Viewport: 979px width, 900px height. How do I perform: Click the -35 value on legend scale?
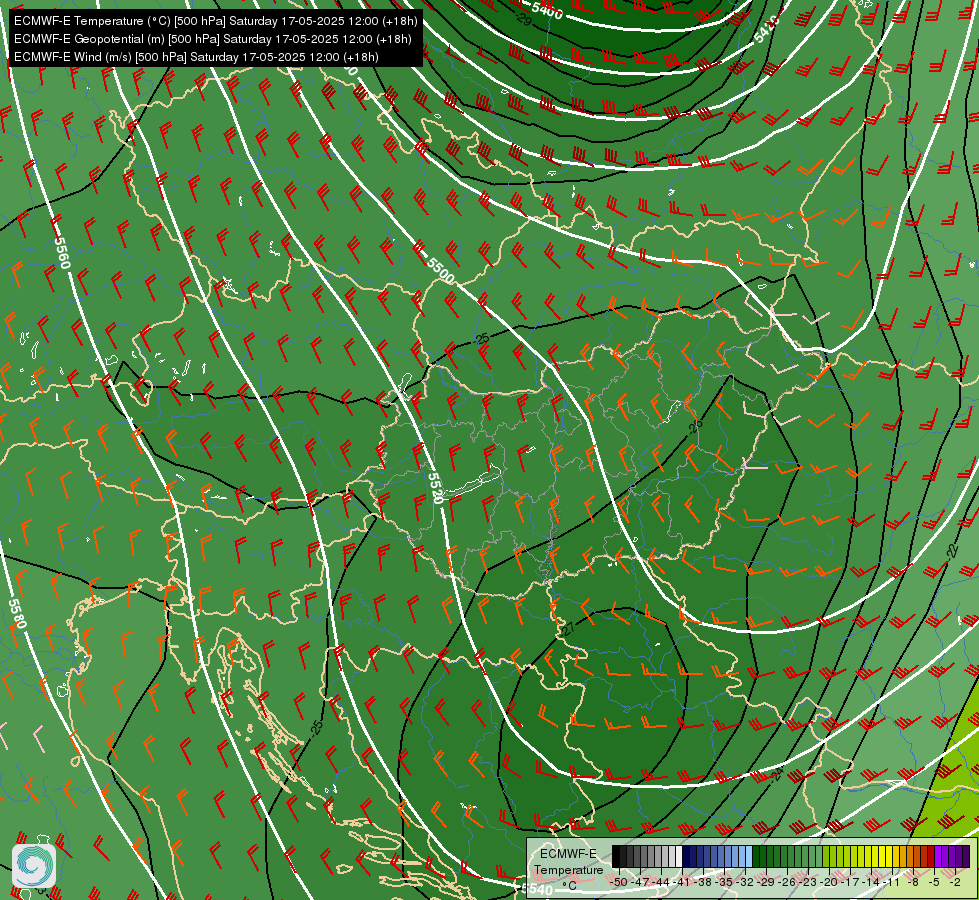[724, 882]
